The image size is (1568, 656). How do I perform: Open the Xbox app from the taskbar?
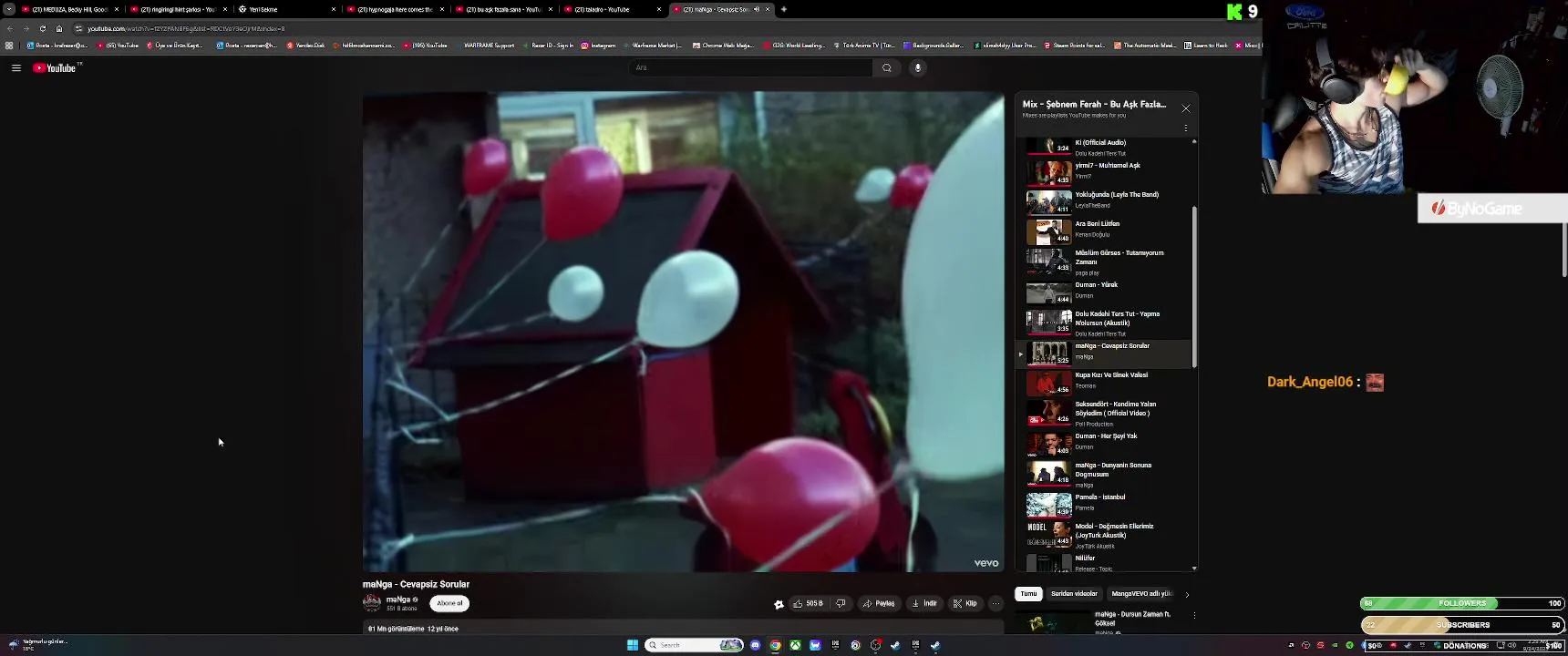[x=795, y=645]
